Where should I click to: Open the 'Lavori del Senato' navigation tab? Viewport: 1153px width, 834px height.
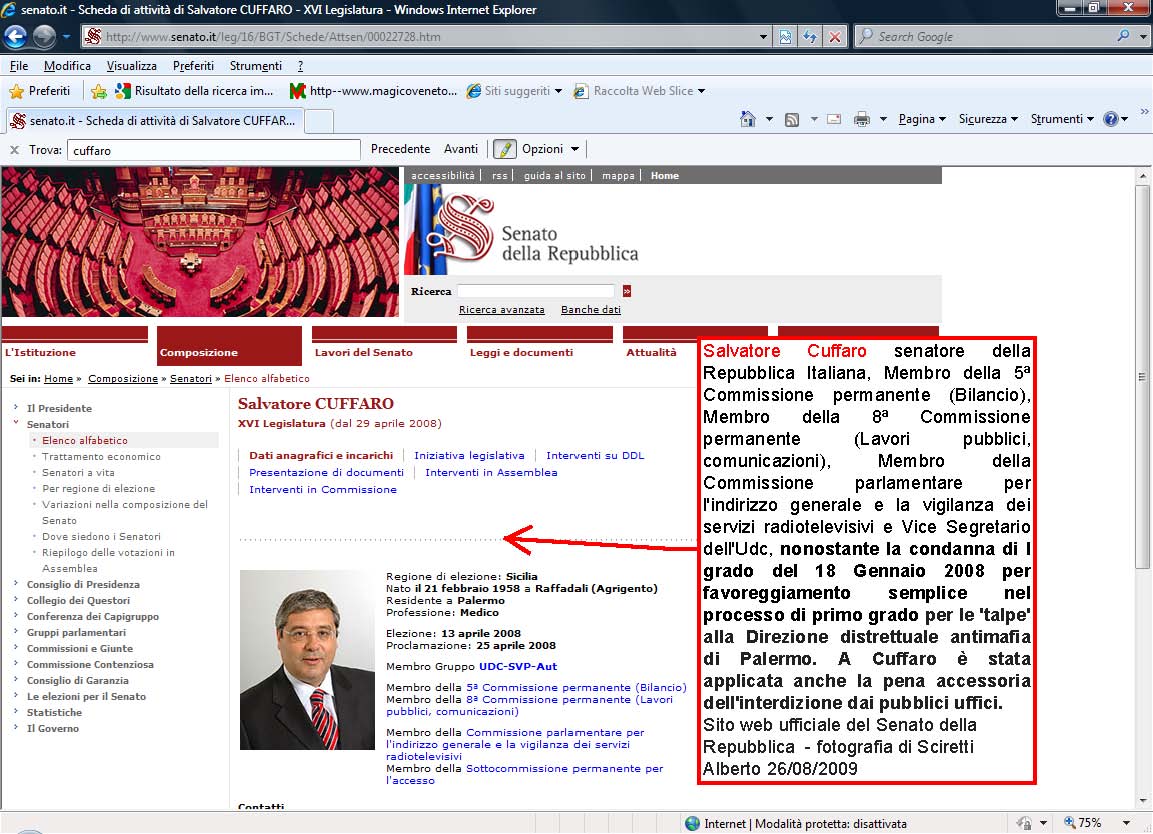385,346
